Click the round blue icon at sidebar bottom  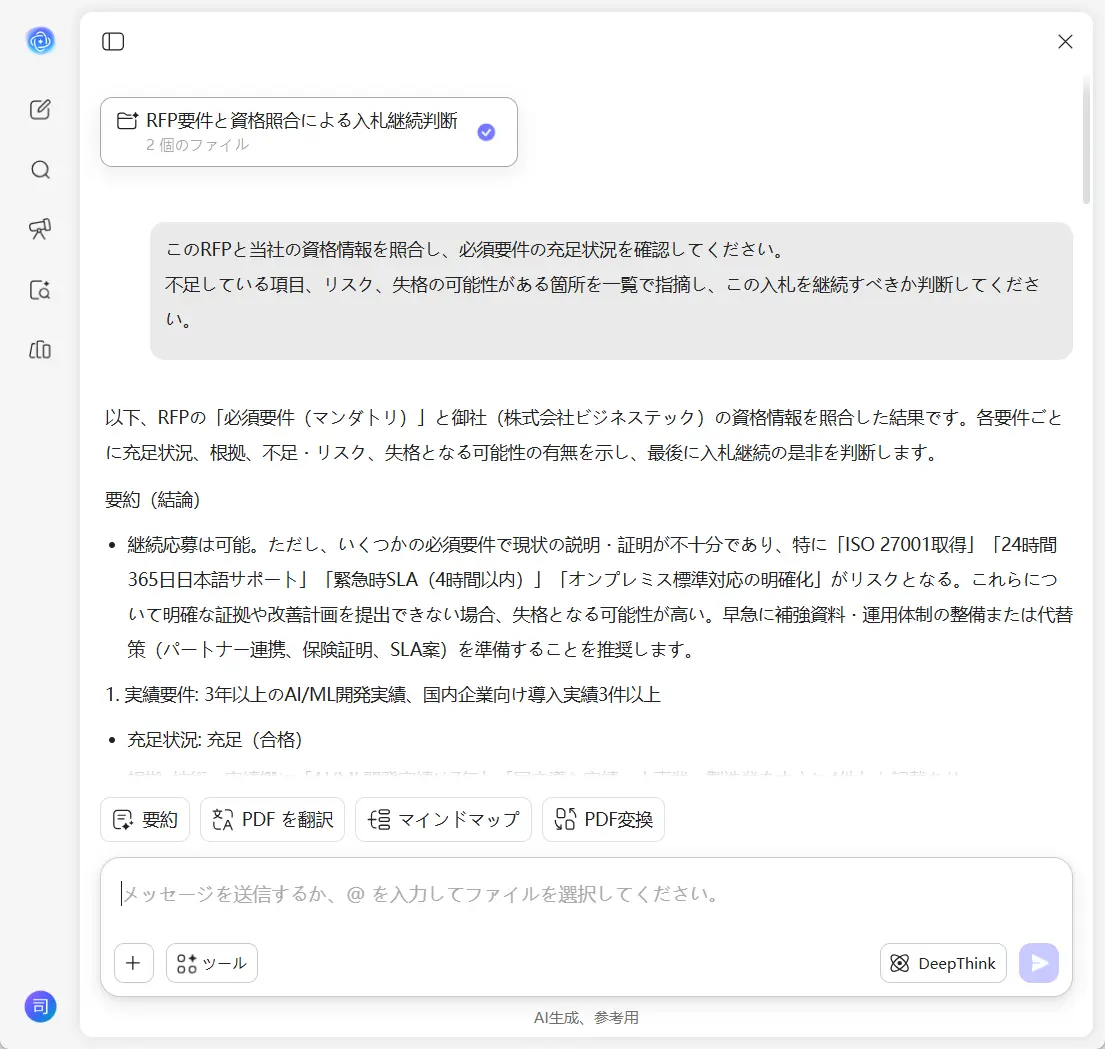[40, 1006]
